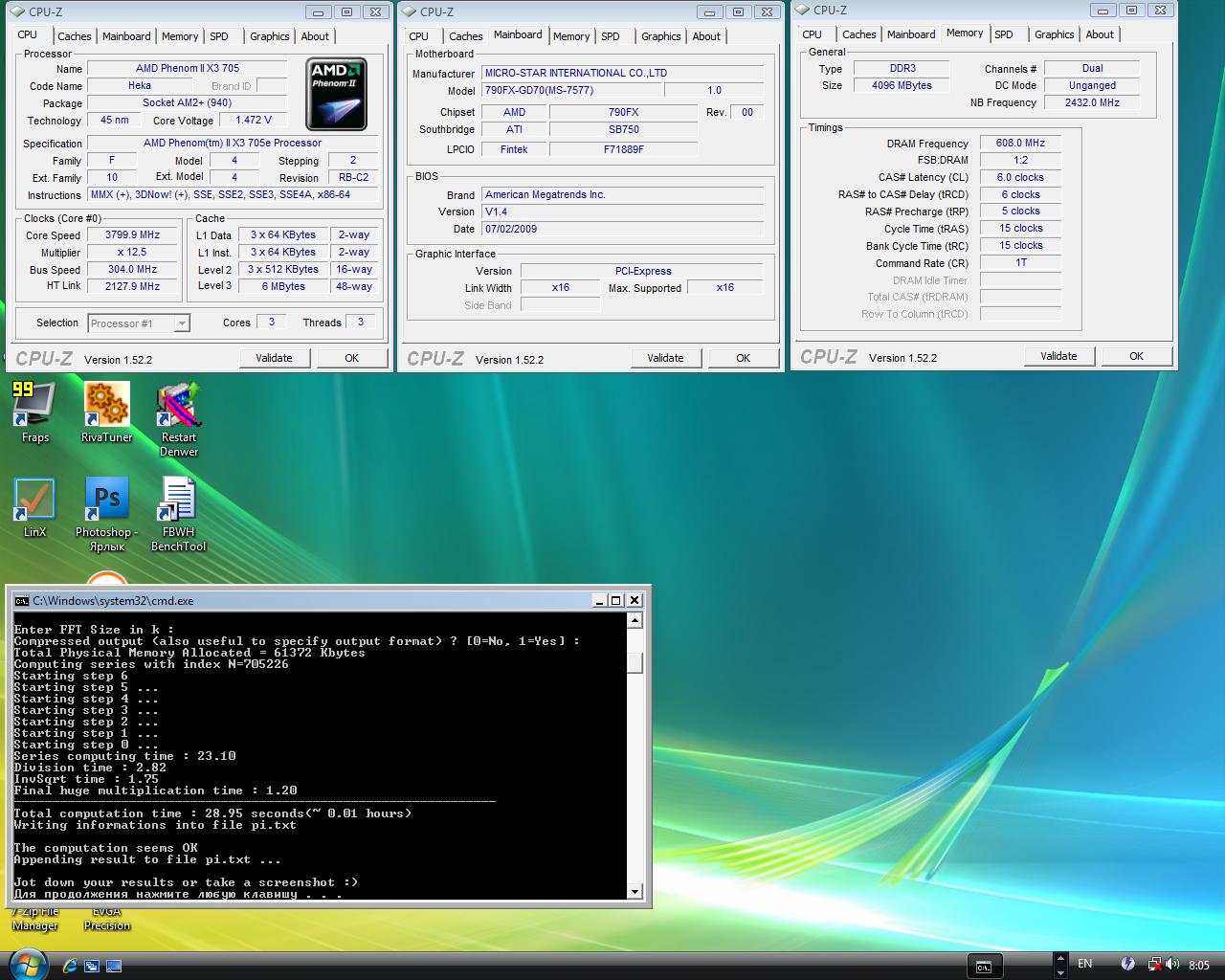
Task: Open Graphics tab in first CPU-Z window
Action: tap(270, 36)
